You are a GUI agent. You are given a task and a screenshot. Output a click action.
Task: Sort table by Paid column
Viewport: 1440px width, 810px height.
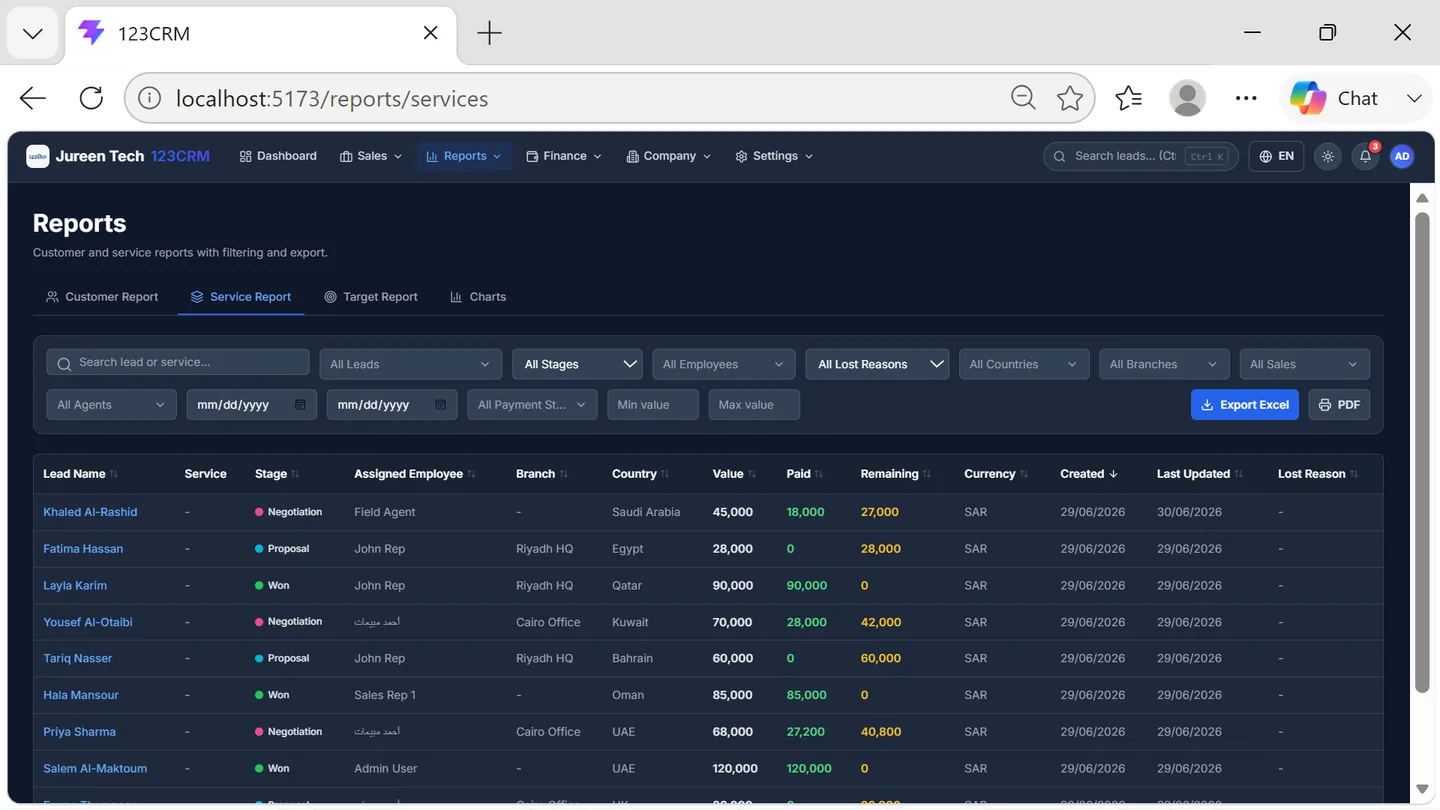[x=804, y=474]
